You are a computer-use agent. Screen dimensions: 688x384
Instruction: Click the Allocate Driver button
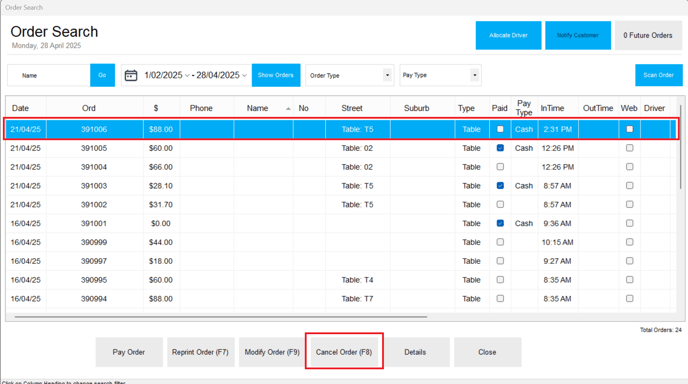(508, 35)
